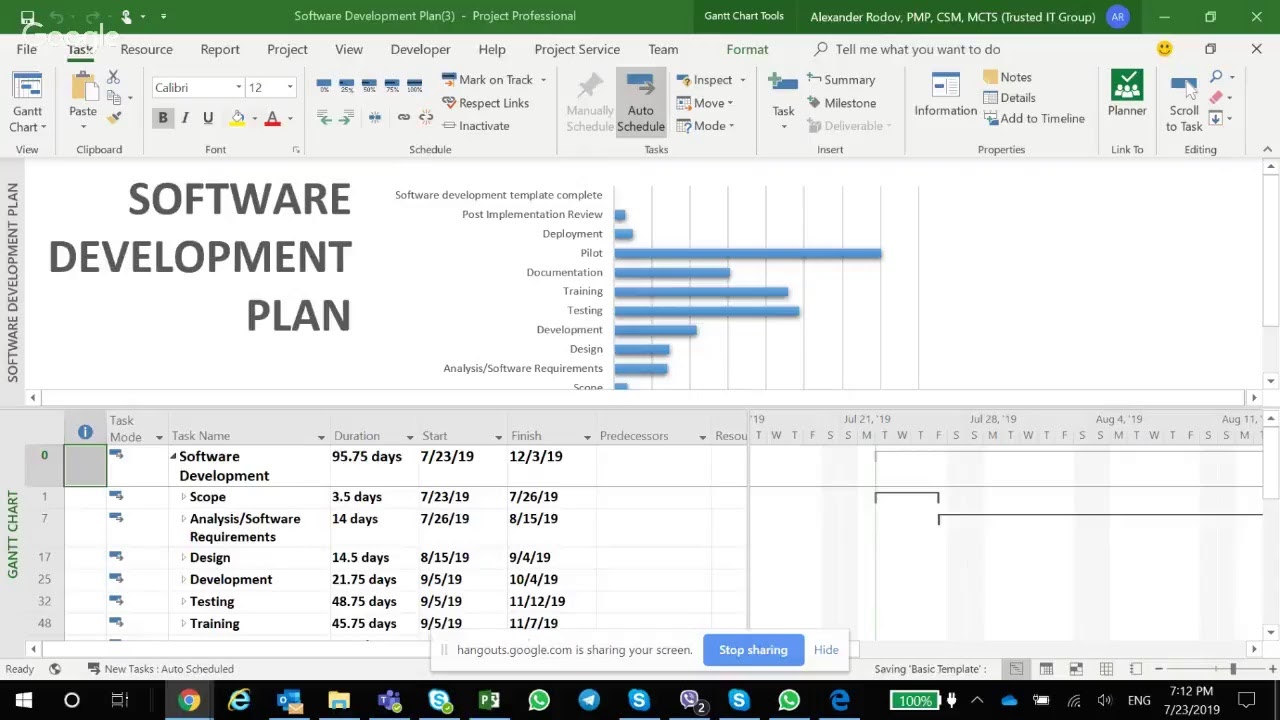Open the font size dropdown
1280x720 pixels.
[290, 88]
